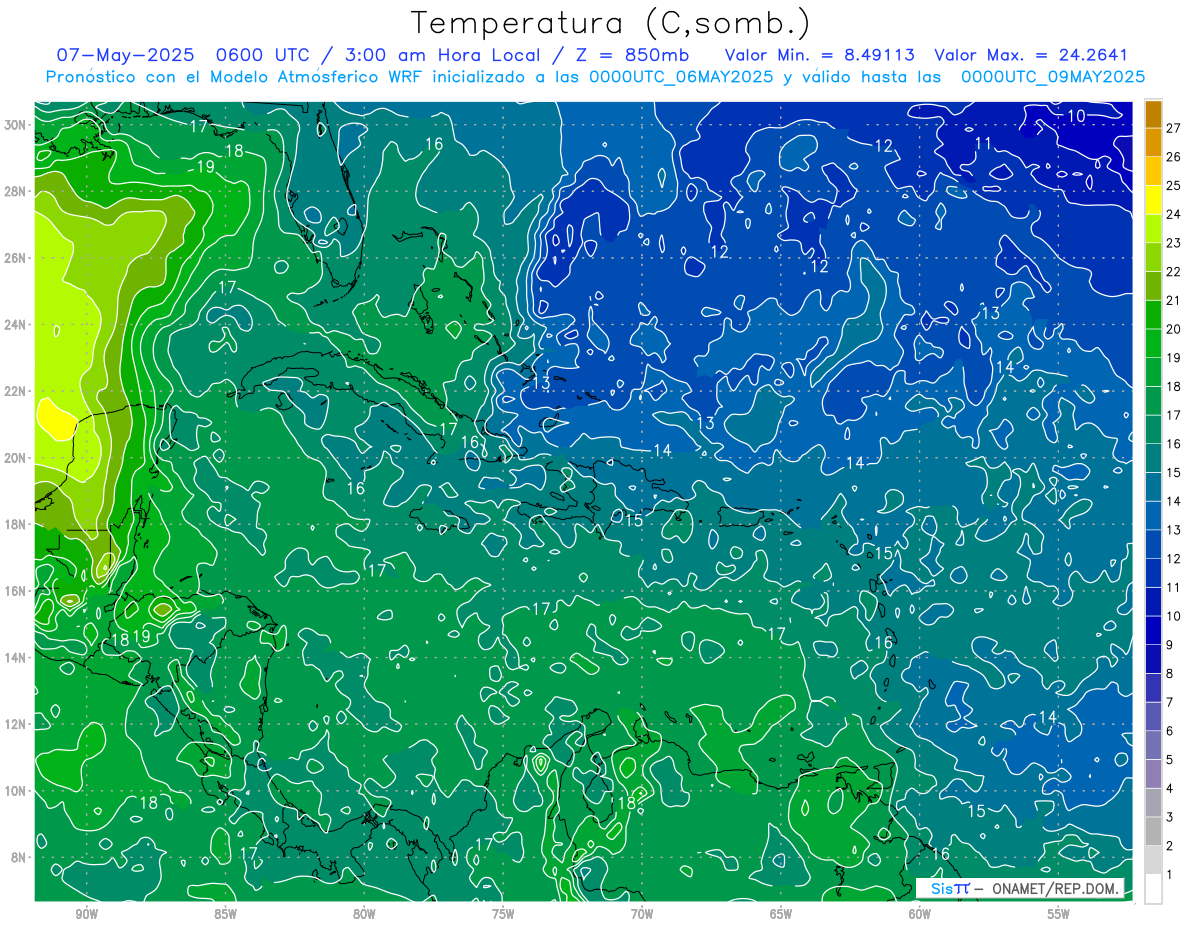Click the topmost dark orange color scale segment
The image size is (1200, 927).
pos(1153,113)
